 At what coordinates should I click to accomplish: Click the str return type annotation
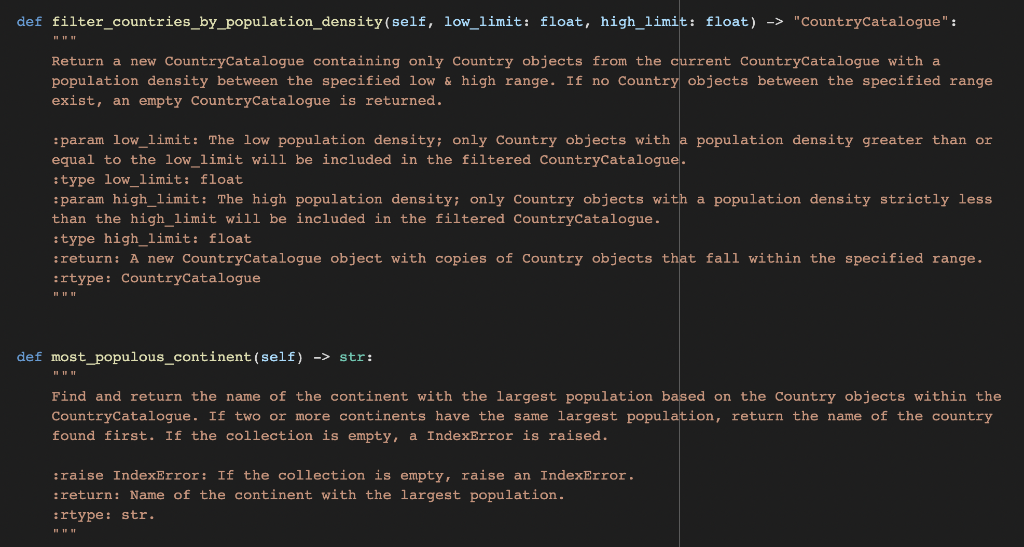coord(352,357)
